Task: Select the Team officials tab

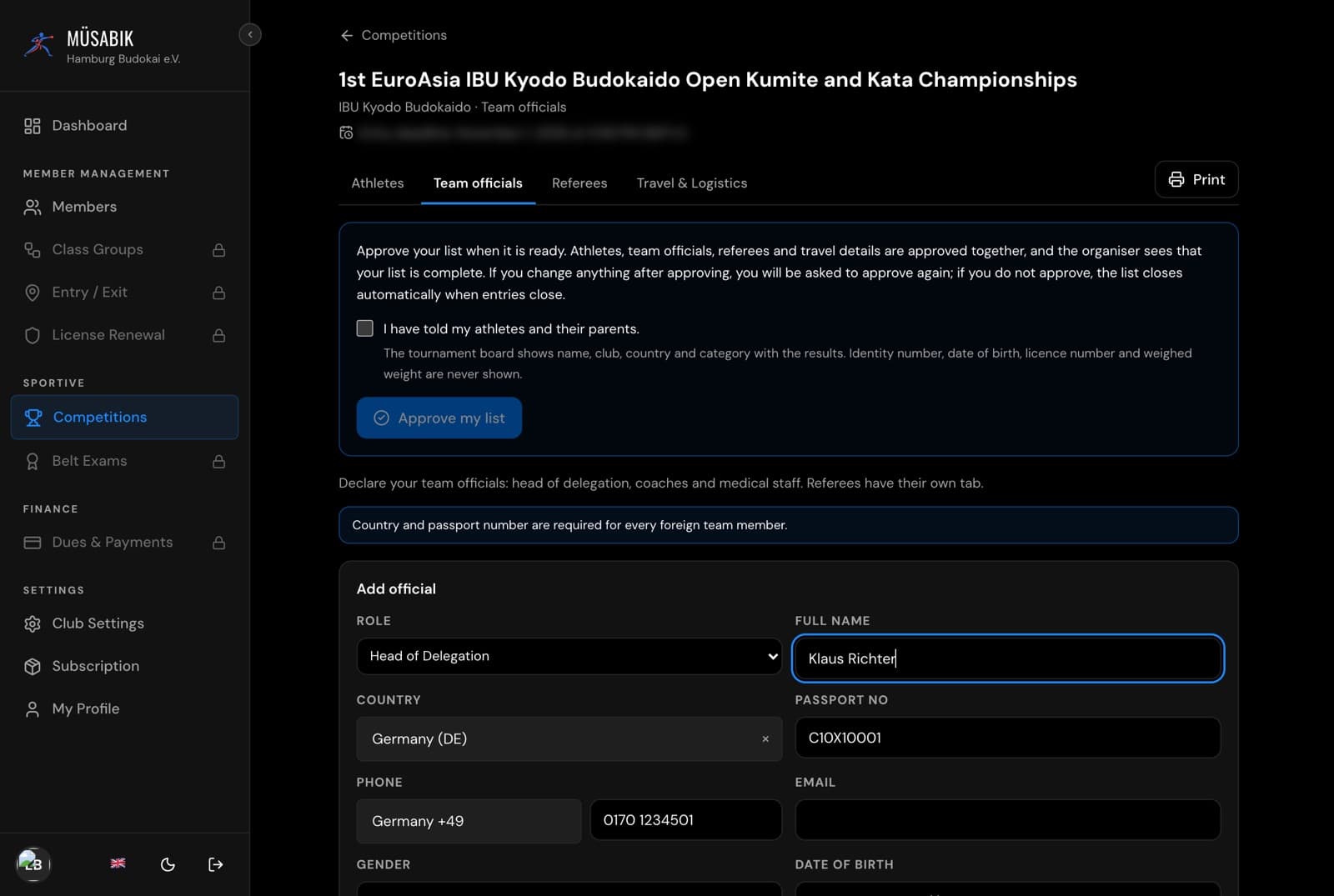Action: pos(478,183)
